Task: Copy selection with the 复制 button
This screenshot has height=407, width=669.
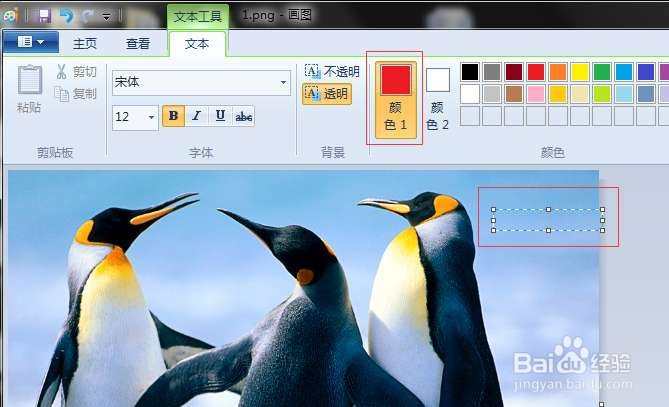Action: tap(76, 93)
